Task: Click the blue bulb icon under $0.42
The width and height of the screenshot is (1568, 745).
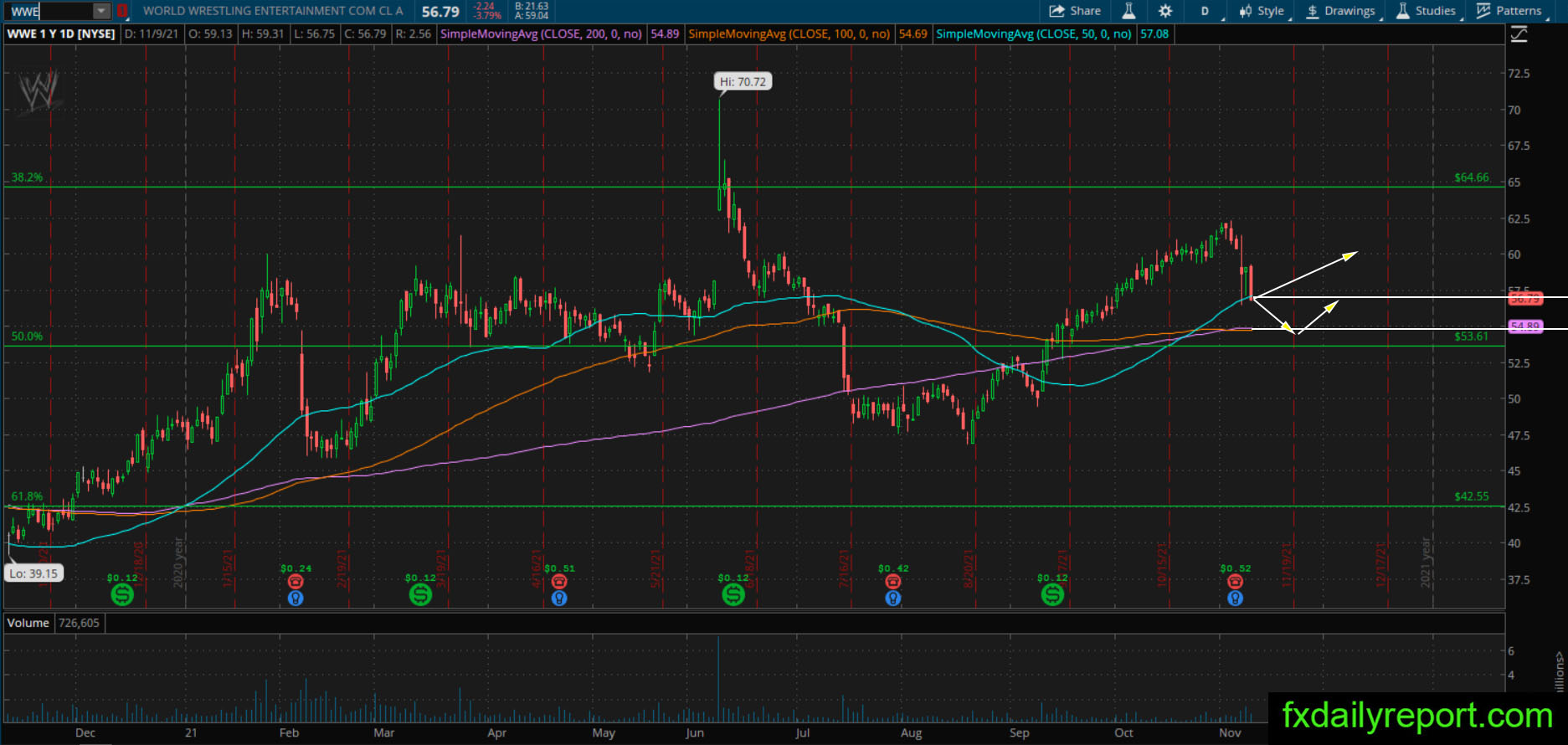Action: (893, 598)
